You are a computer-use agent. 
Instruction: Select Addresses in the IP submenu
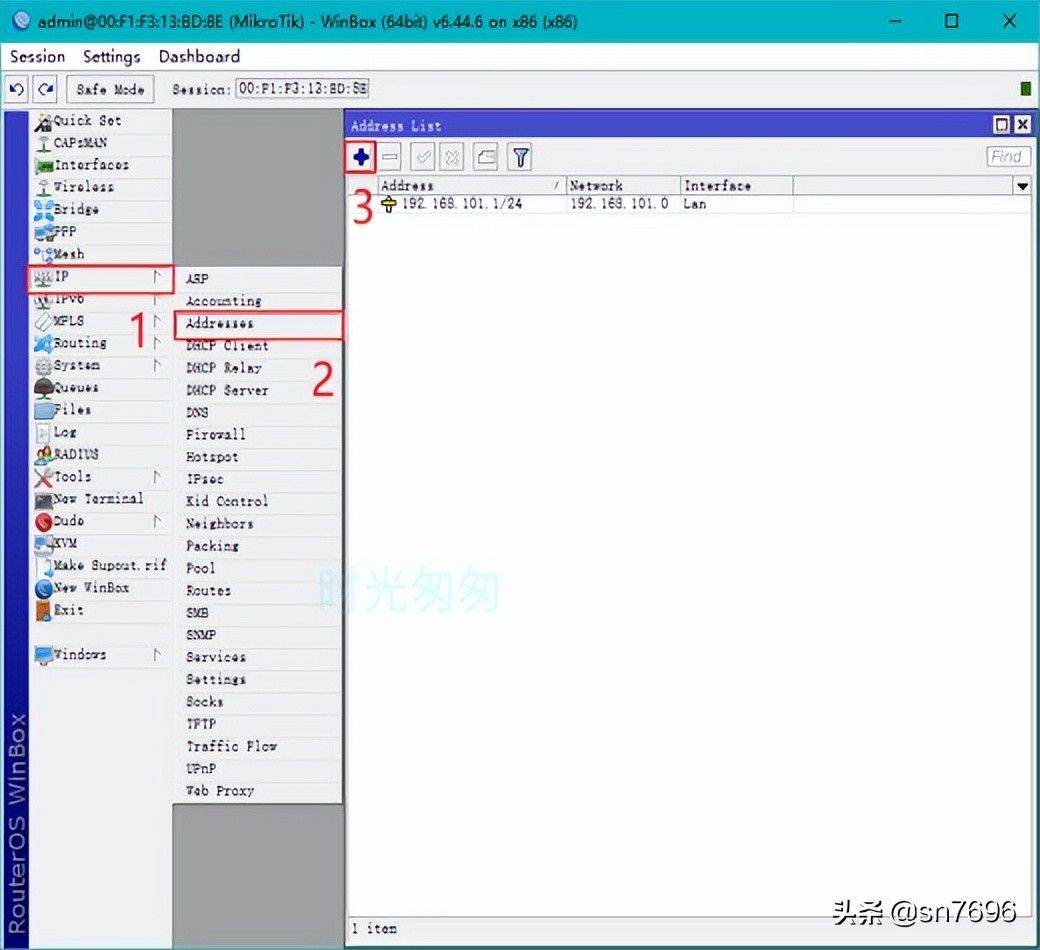(259, 324)
